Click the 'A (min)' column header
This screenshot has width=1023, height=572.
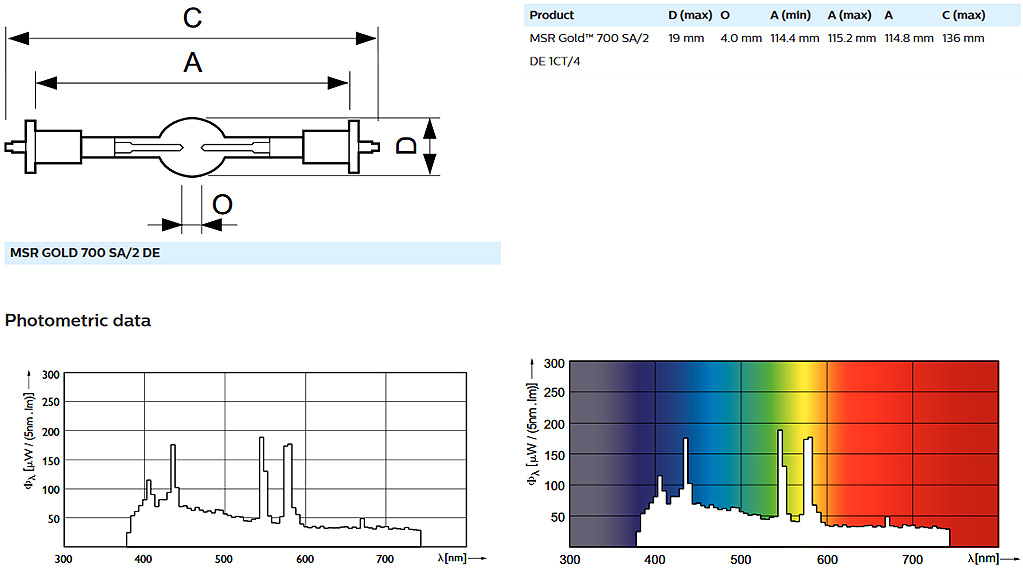point(790,15)
